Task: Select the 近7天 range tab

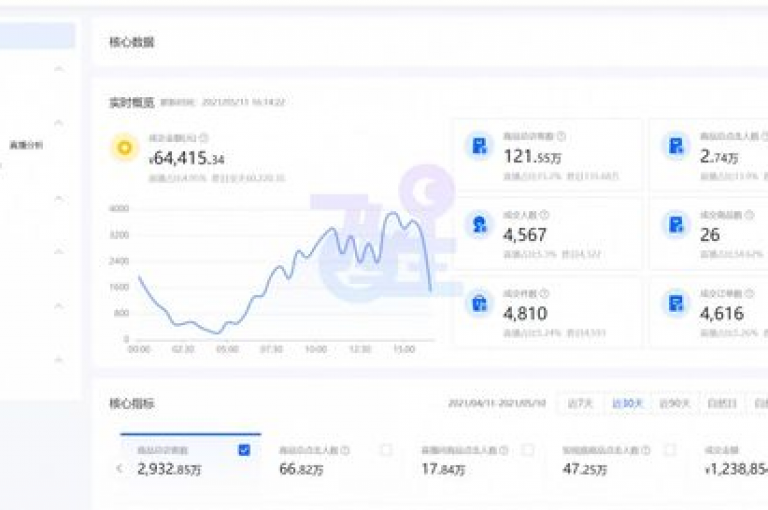Action: pos(580,403)
